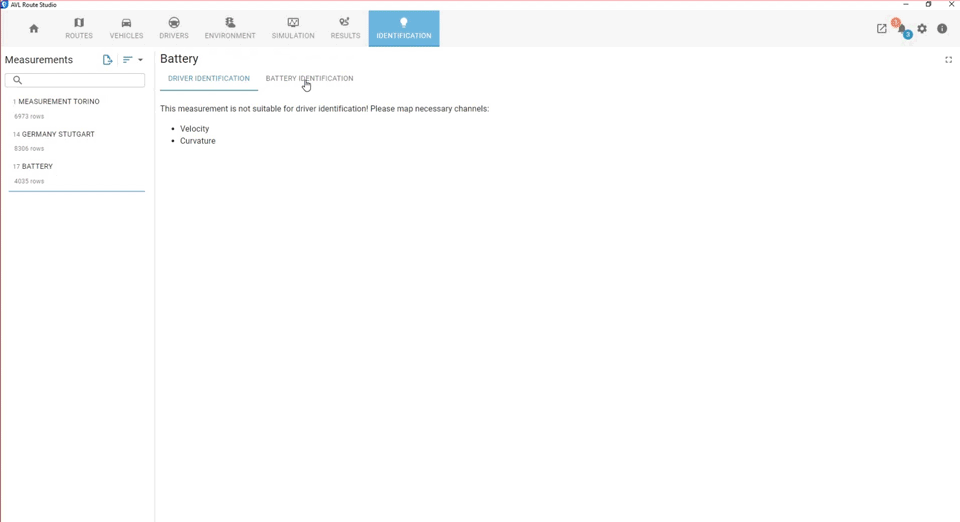Click the Velocity channel text
960x522 pixels.
pyautogui.click(x=195, y=129)
